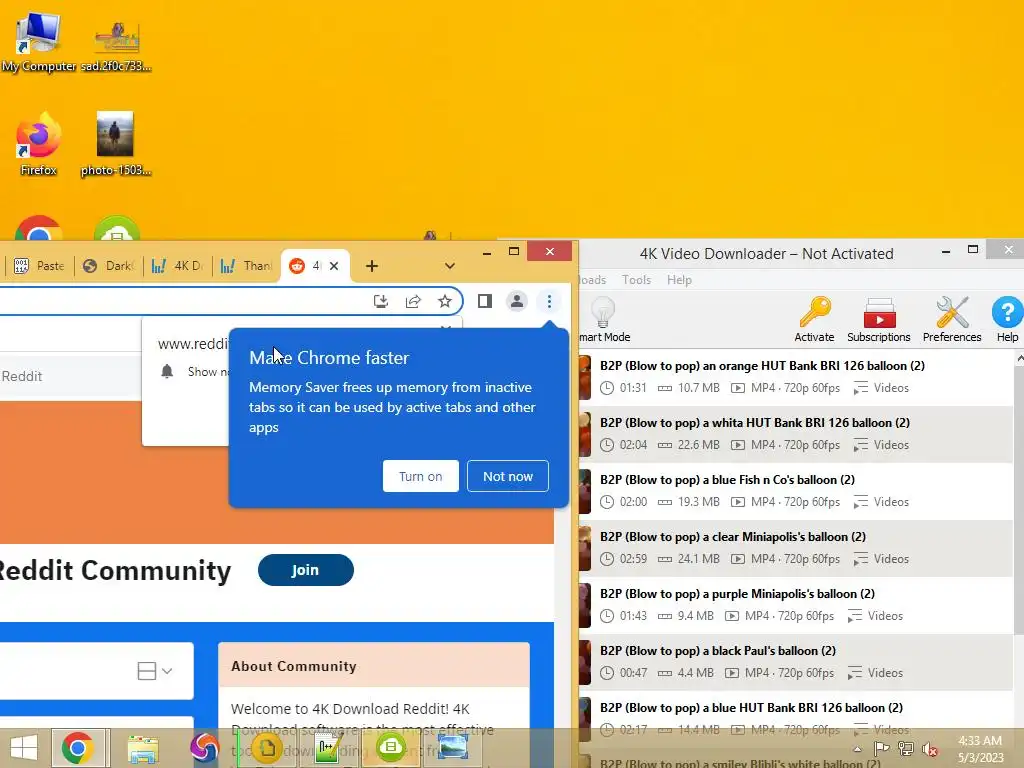Open Subscriptions in 4K Video Downloader toolbar
The image size is (1024, 768).
point(878,319)
